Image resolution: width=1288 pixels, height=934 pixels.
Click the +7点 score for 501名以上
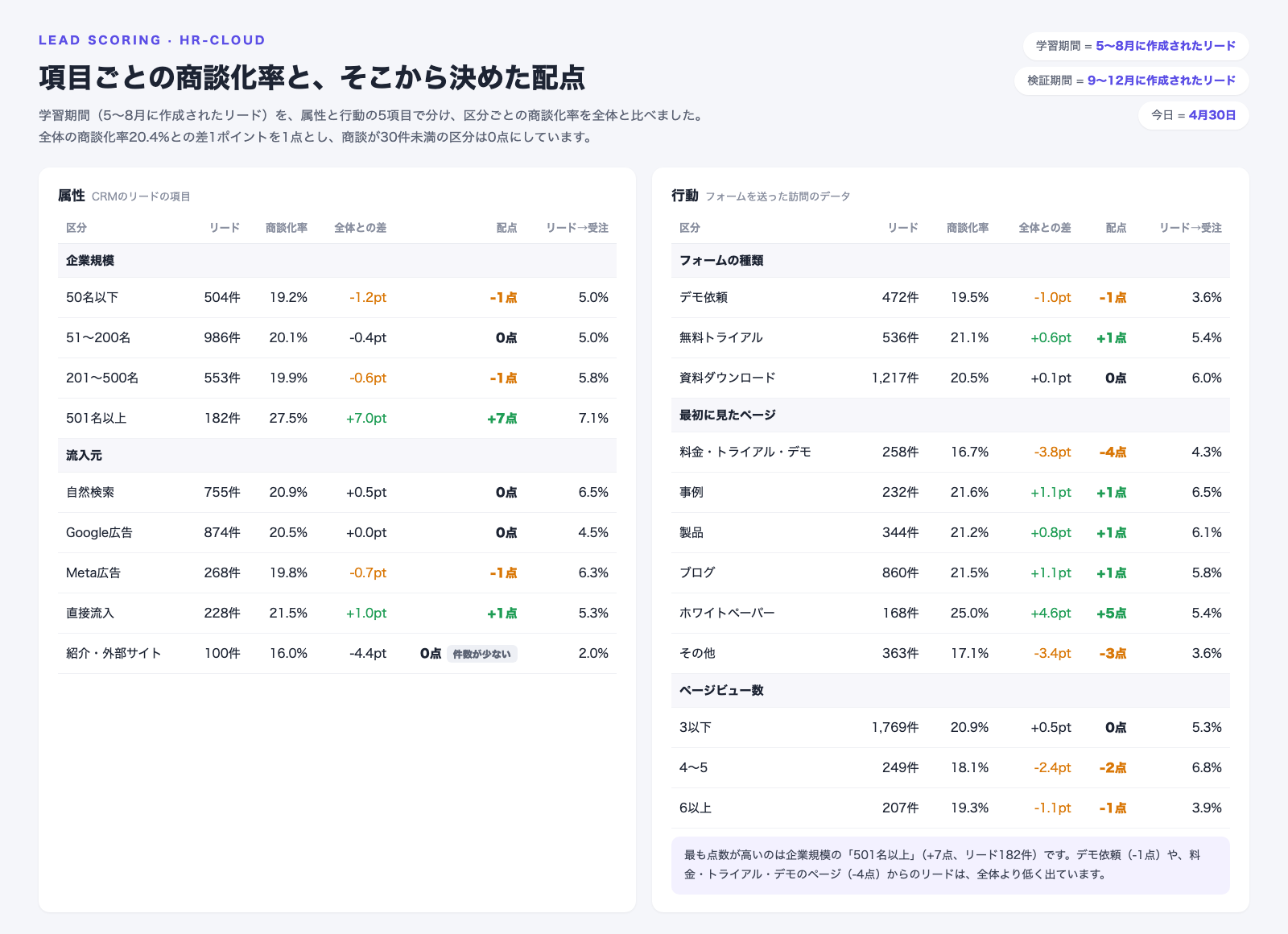click(502, 418)
